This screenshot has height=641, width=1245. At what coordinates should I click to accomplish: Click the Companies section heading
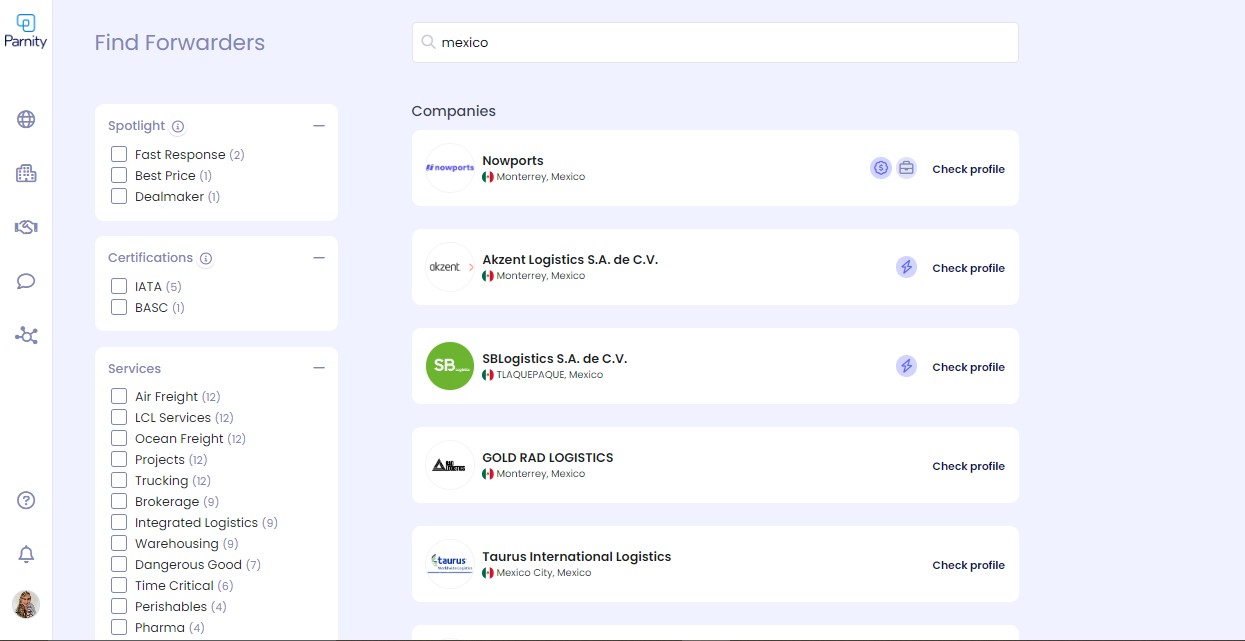point(454,111)
